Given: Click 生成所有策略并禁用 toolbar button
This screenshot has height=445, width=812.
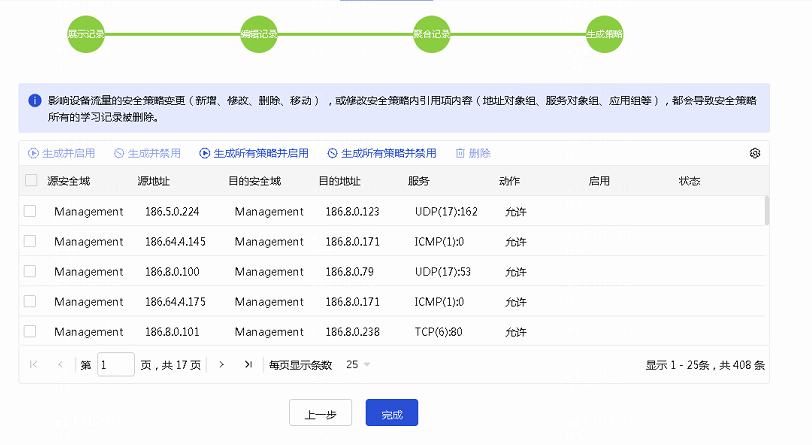Looking at the screenshot, I should click(382, 153).
